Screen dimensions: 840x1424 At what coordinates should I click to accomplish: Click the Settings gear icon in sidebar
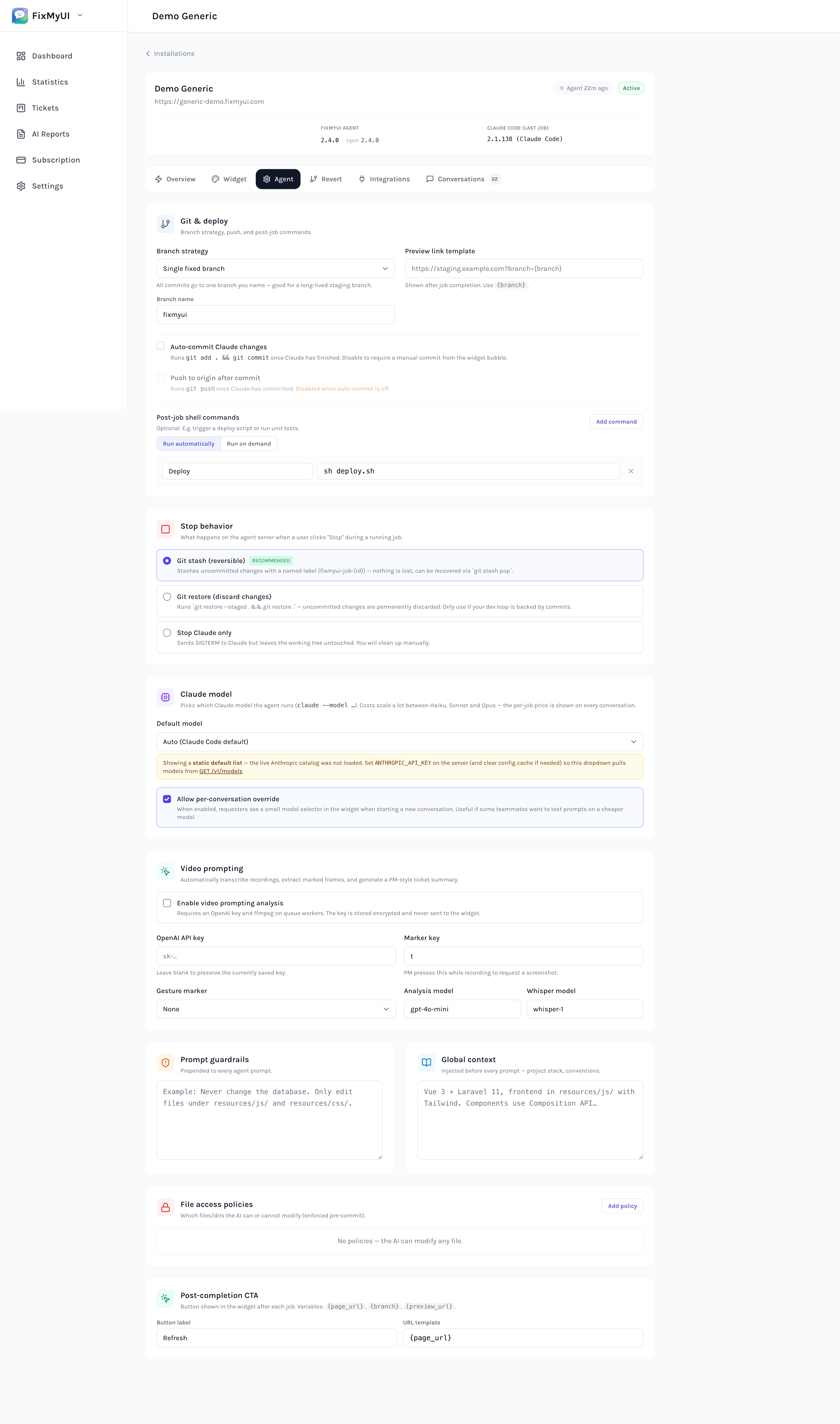coord(21,186)
